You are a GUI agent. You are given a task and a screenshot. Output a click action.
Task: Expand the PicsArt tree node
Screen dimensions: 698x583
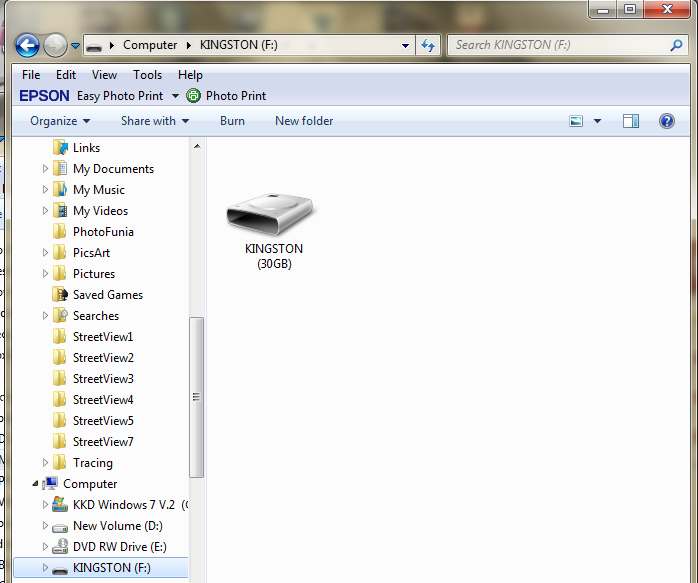pyautogui.click(x=45, y=253)
